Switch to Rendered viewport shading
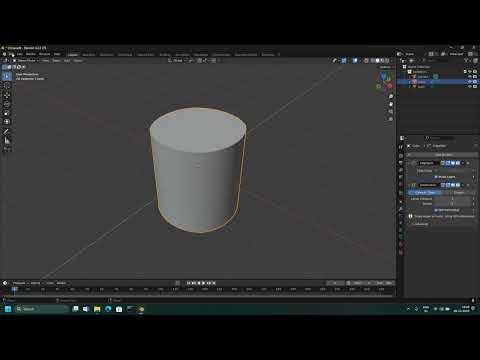 (387, 60)
